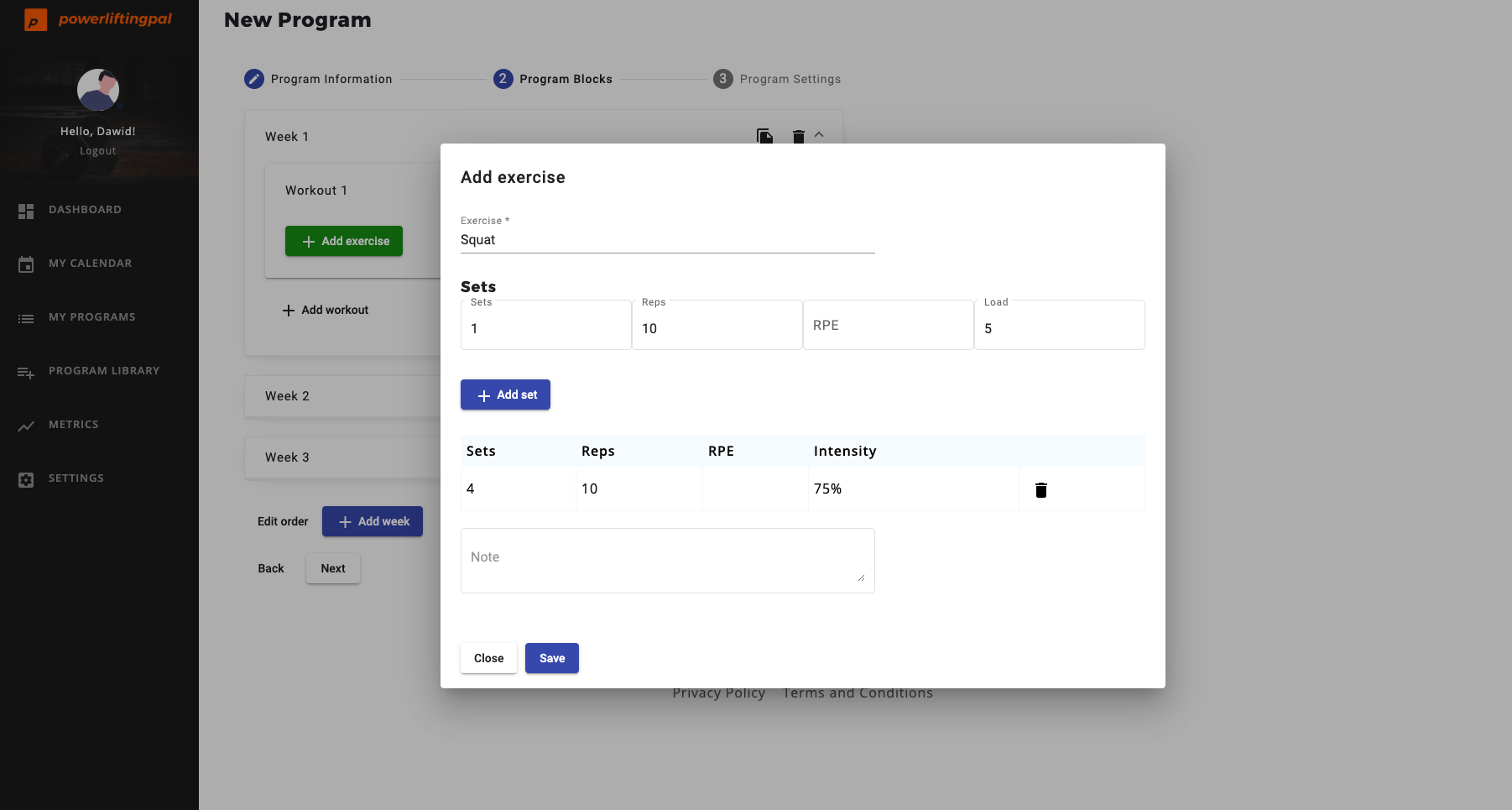This screenshot has height=810, width=1512.
Task: Click Edit order
Action: [x=283, y=521]
